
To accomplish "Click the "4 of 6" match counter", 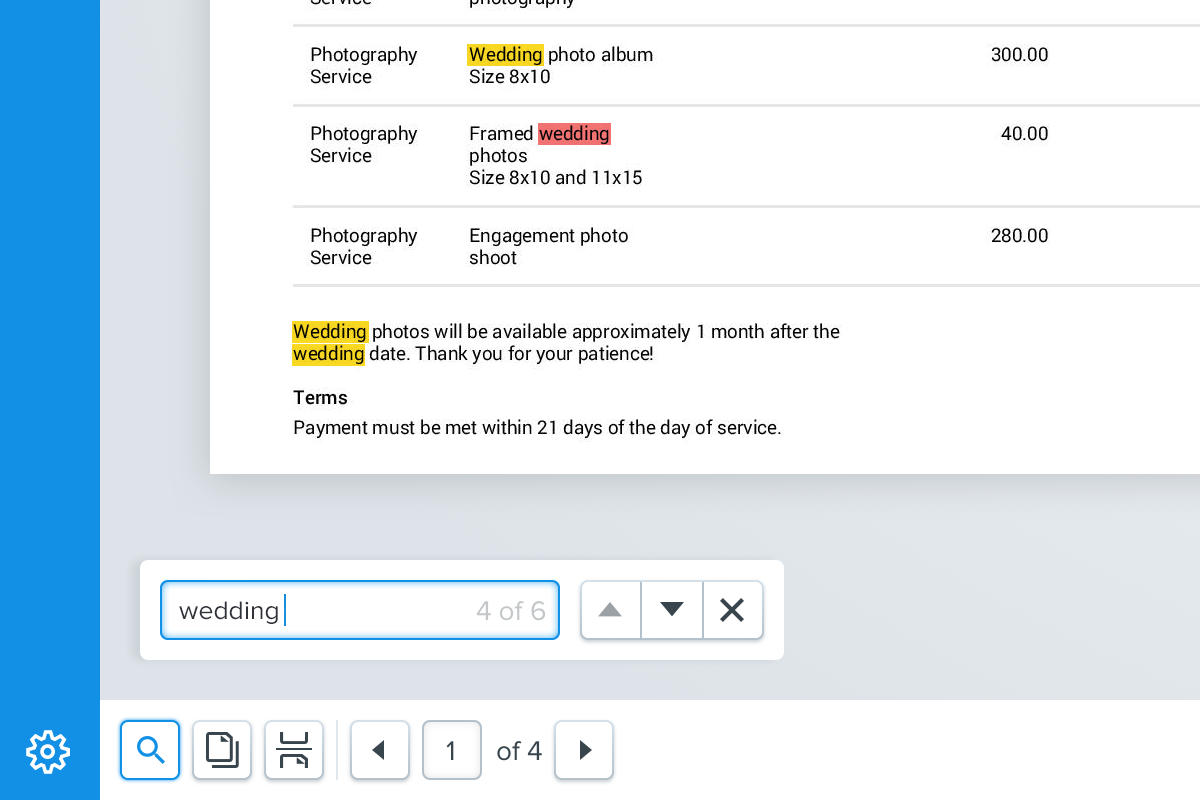I will point(510,611).
